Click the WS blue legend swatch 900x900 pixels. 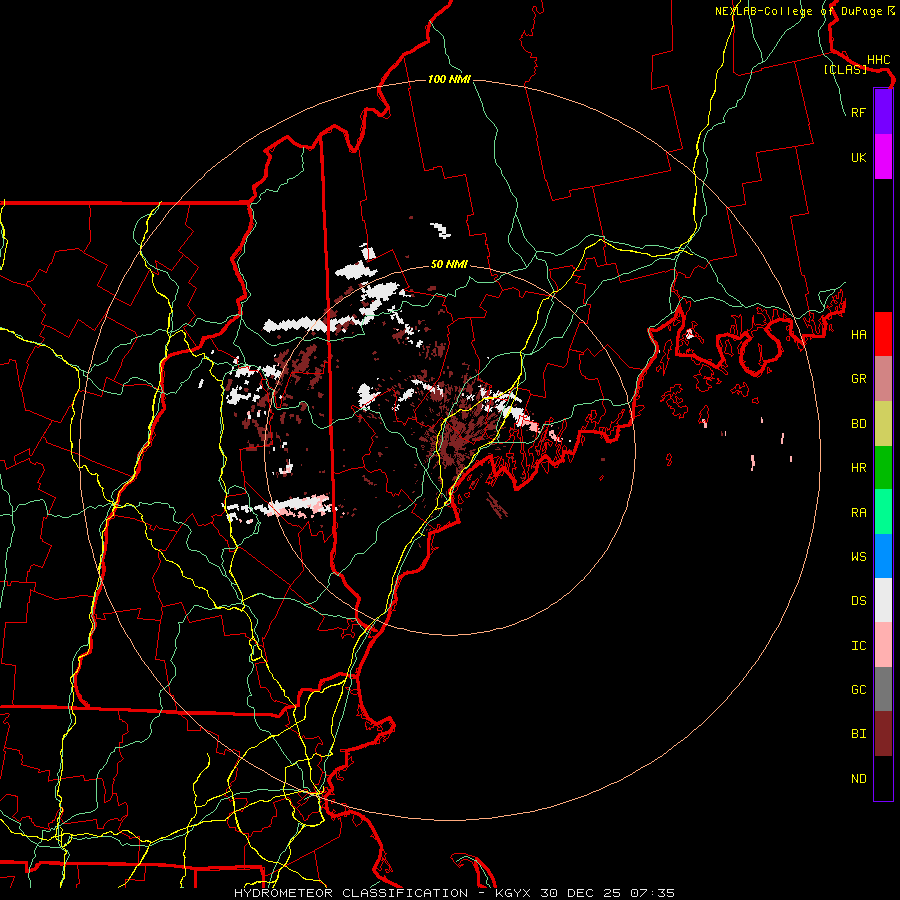pos(883,556)
